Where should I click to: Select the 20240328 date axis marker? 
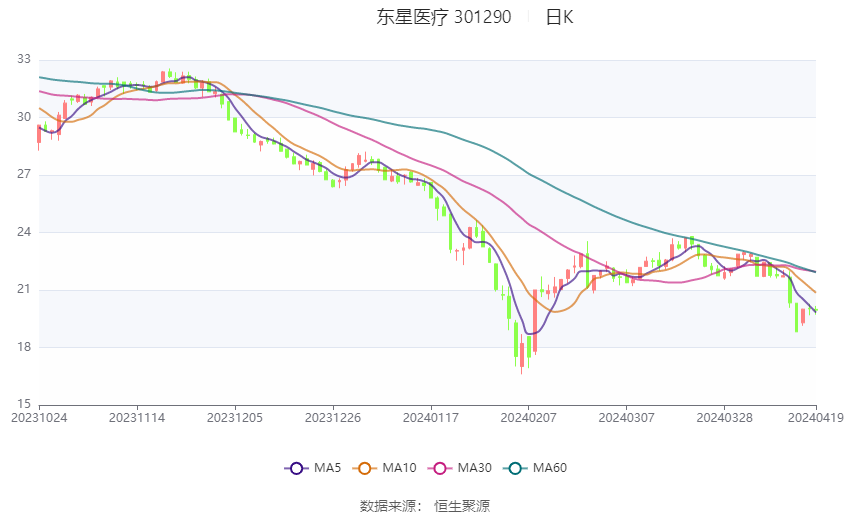coord(724,418)
